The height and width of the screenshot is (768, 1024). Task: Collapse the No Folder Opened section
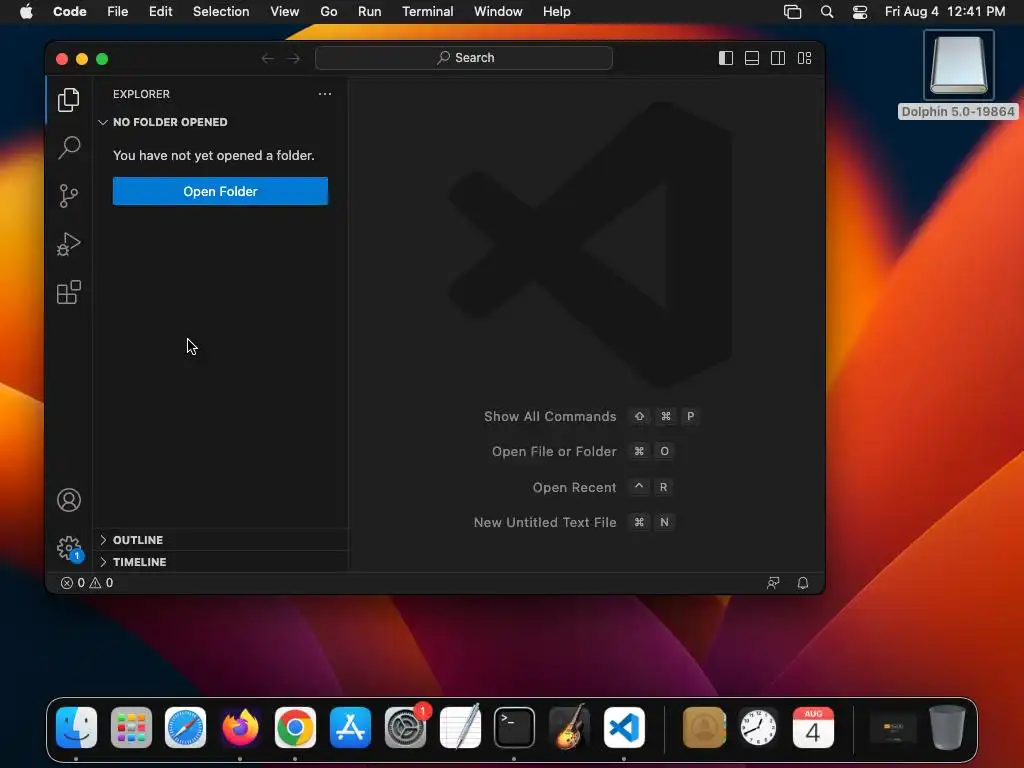click(x=221, y=122)
